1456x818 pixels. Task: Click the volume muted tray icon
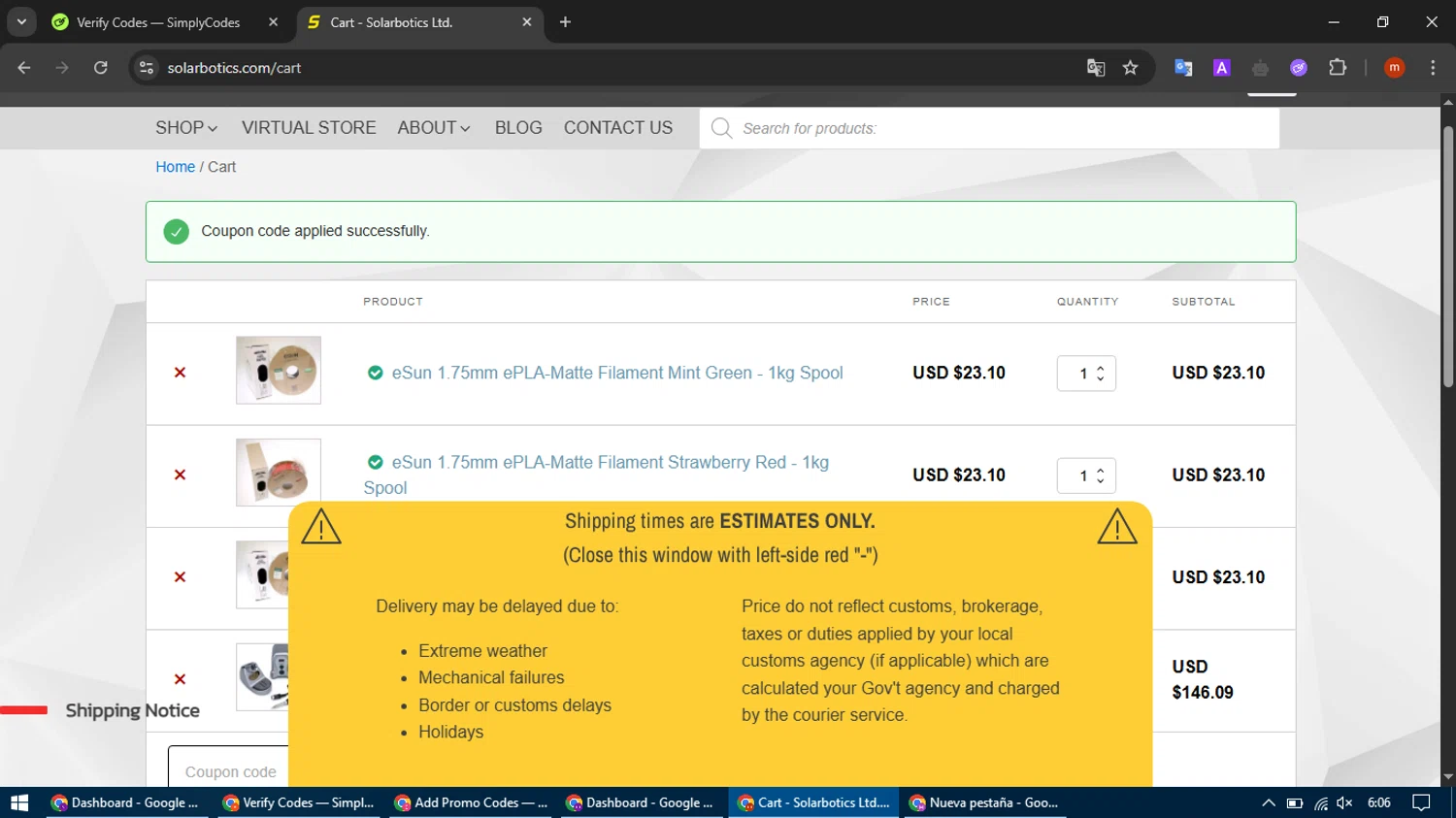tap(1344, 802)
